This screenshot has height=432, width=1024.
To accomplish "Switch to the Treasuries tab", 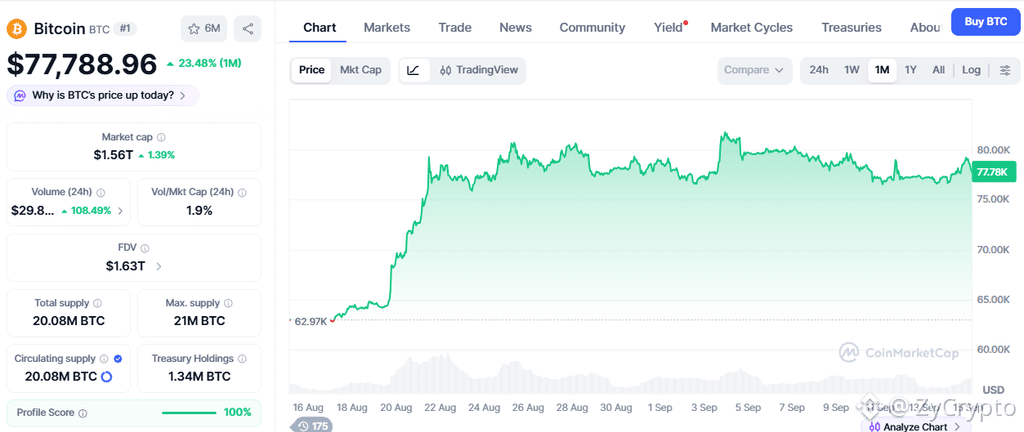I will click(x=851, y=27).
